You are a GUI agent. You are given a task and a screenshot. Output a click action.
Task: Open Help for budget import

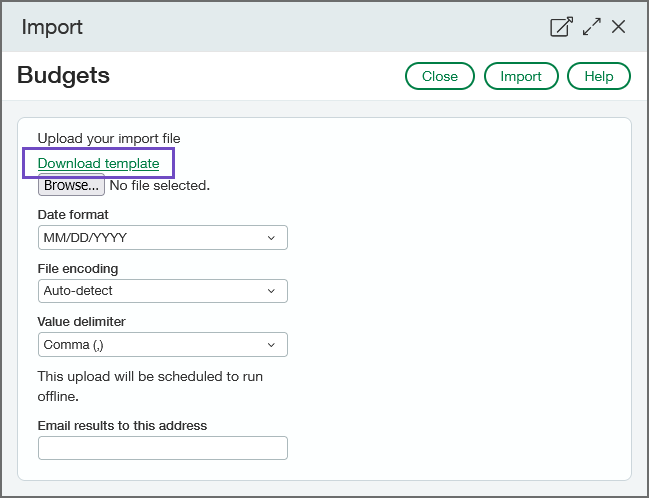coord(598,76)
